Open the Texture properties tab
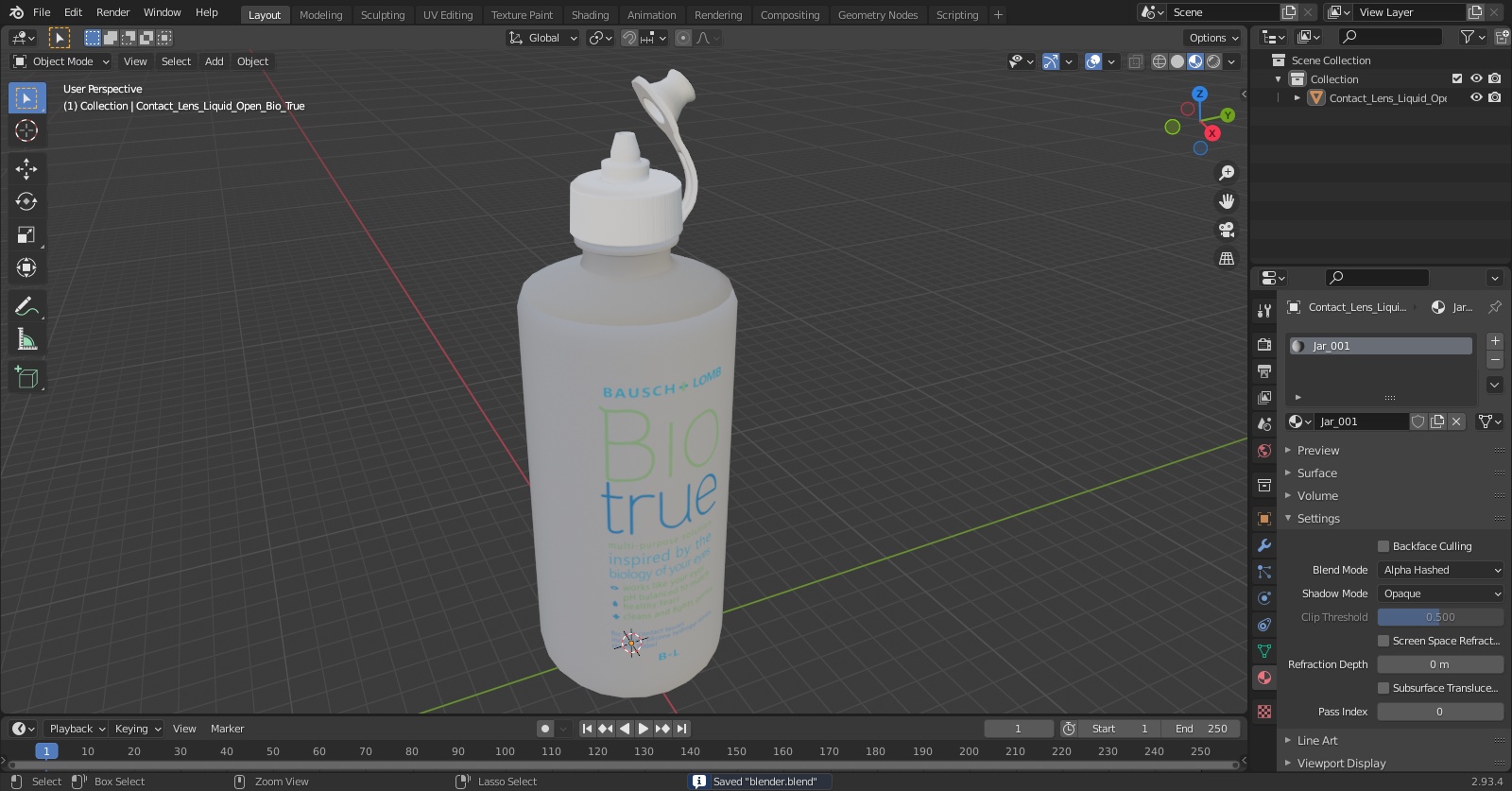 [1264, 711]
